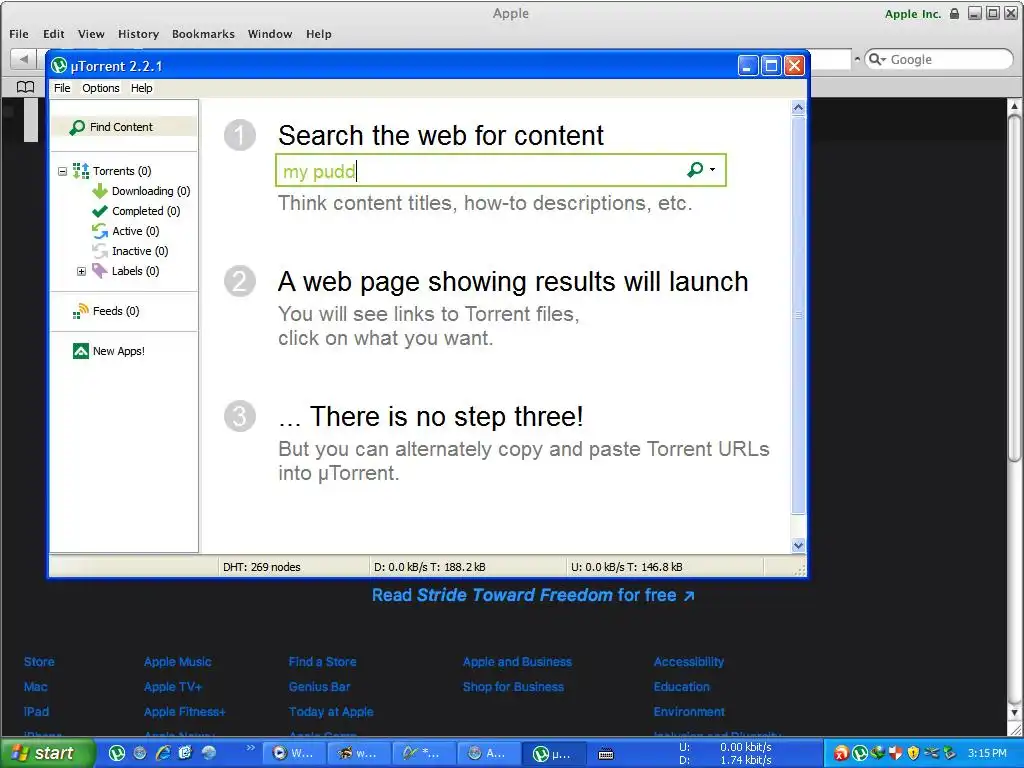Image resolution: width=1024 pixels, height=768 pixels.
Task: Open the Apple and Business footer link
Action: point(517,662)
